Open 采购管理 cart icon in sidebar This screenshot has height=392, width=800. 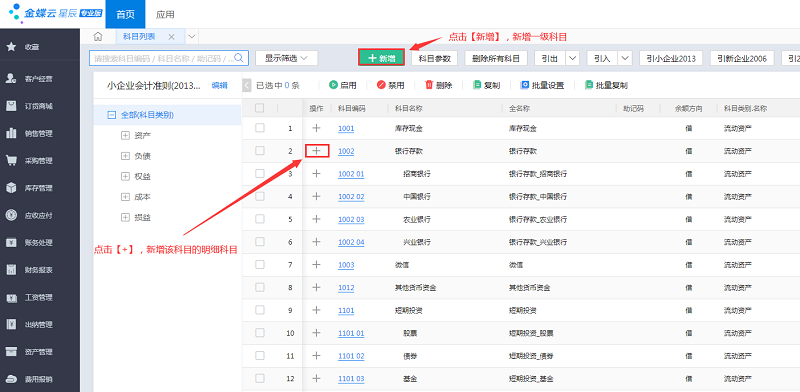pyautogui.click(x=11, y=161)
